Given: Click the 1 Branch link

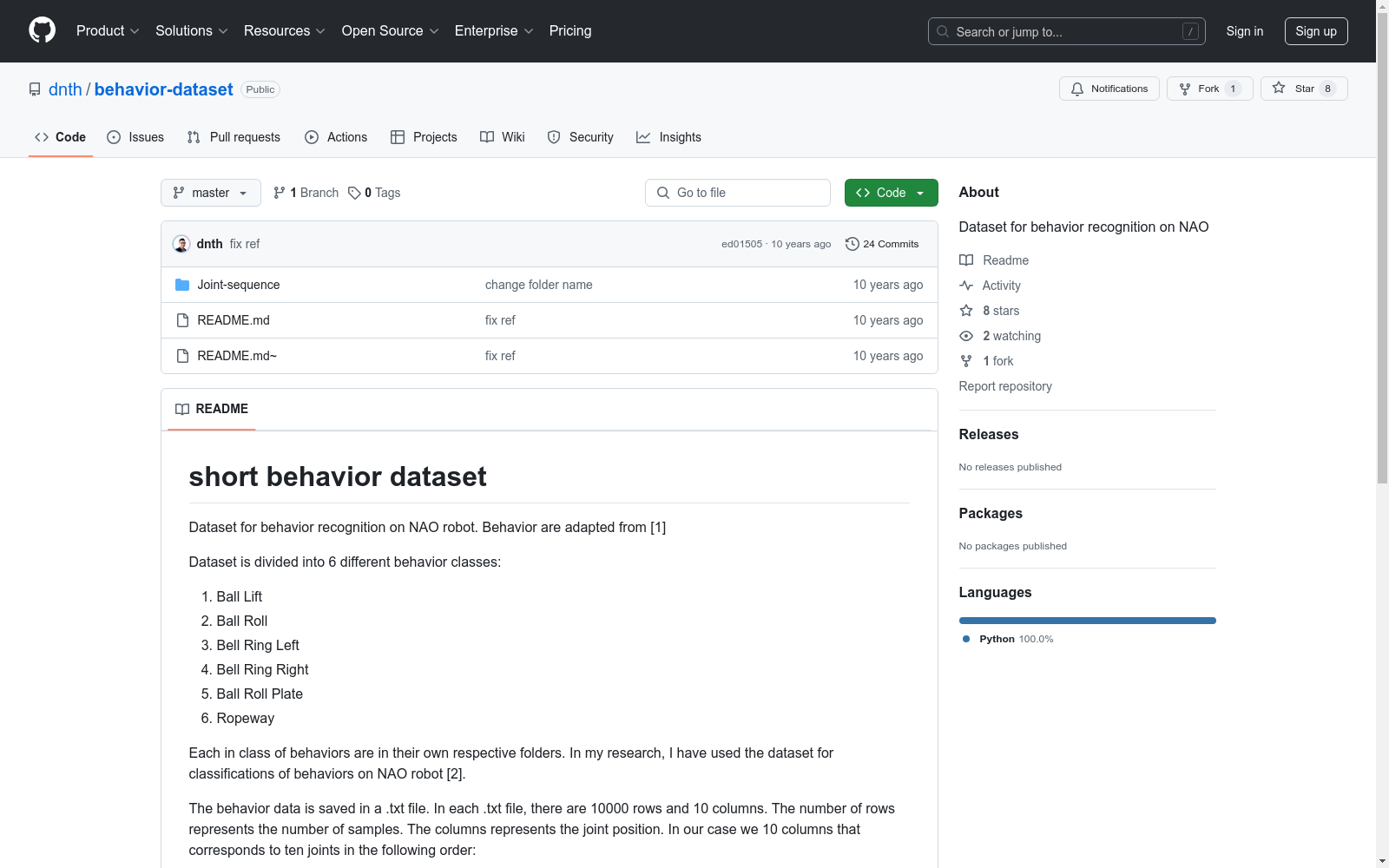Looking at the screenshot, I should (306, 193).
